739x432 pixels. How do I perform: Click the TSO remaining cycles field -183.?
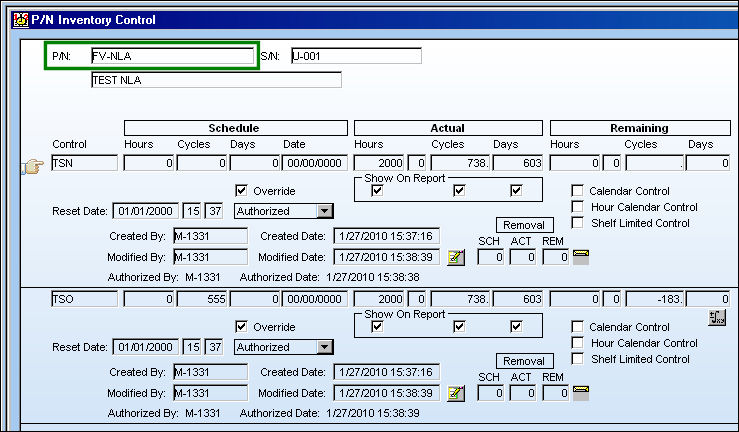(655, 299)
